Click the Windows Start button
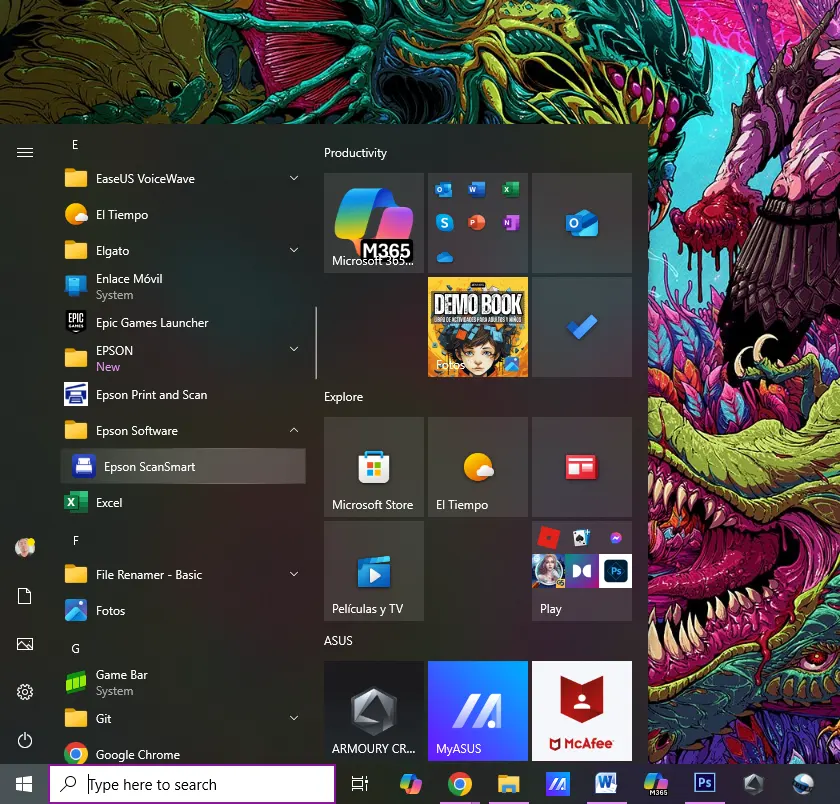 point(24,784)
